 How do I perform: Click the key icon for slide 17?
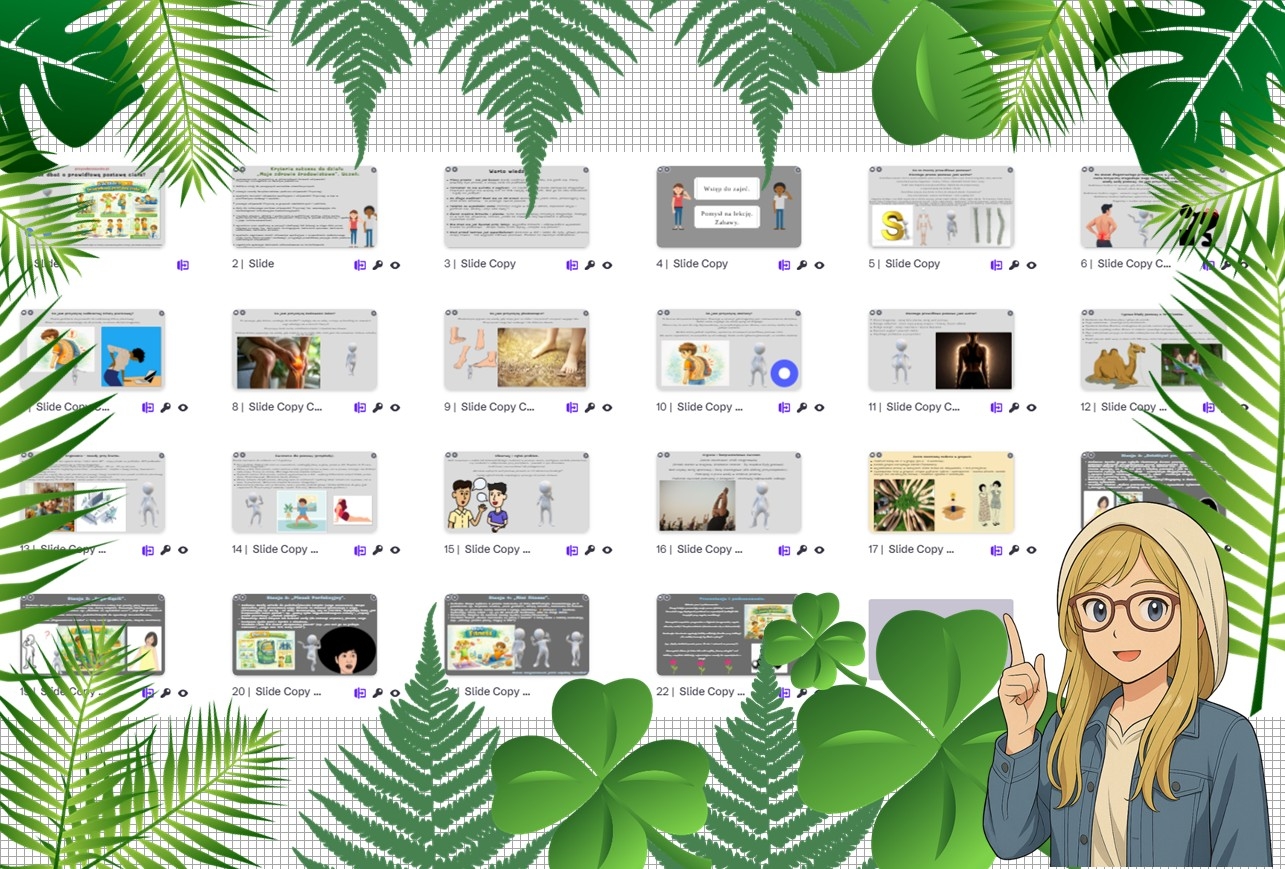pyautogui.click(x=1013, y=550)
